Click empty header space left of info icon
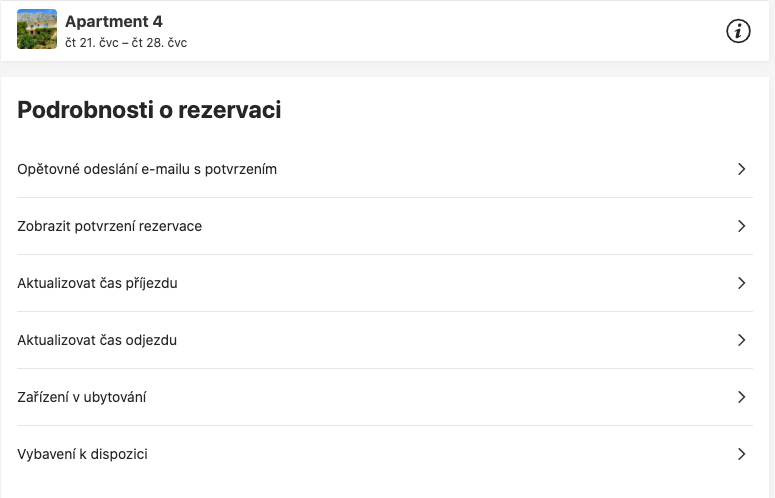Image resolution: width=775 pixels, height=498 pixels. (450, 31)
